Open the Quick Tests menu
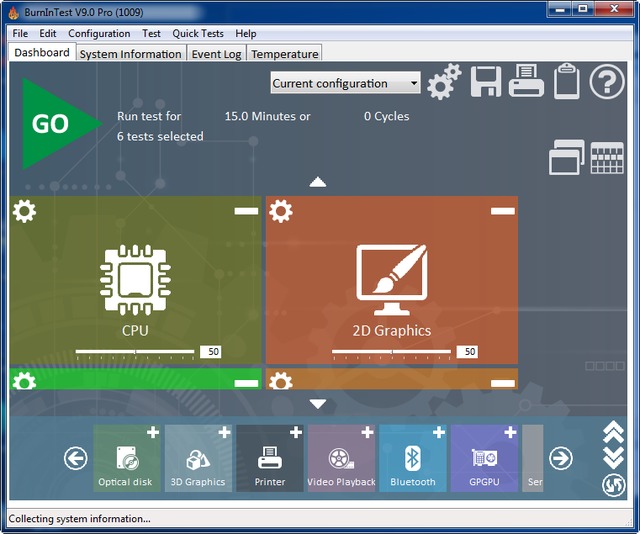This screenshot has height=534, width=640. [198, 33]
